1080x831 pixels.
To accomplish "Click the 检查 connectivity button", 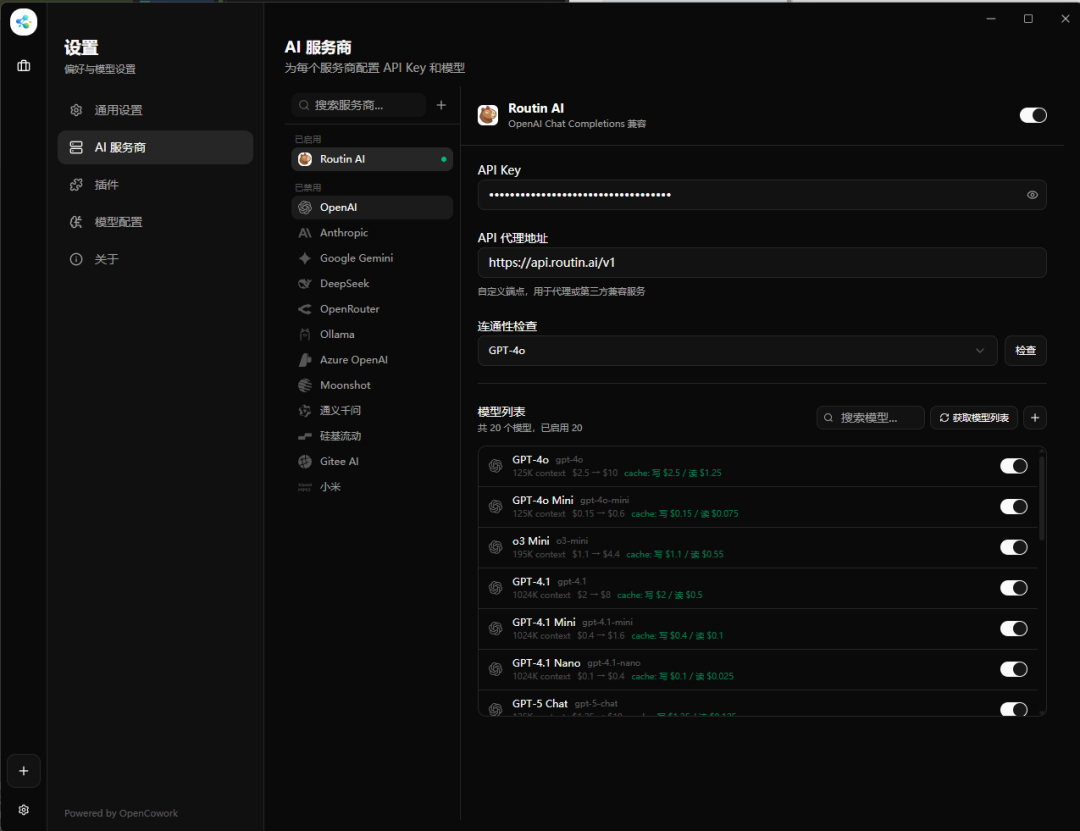I will point(1026,351).
